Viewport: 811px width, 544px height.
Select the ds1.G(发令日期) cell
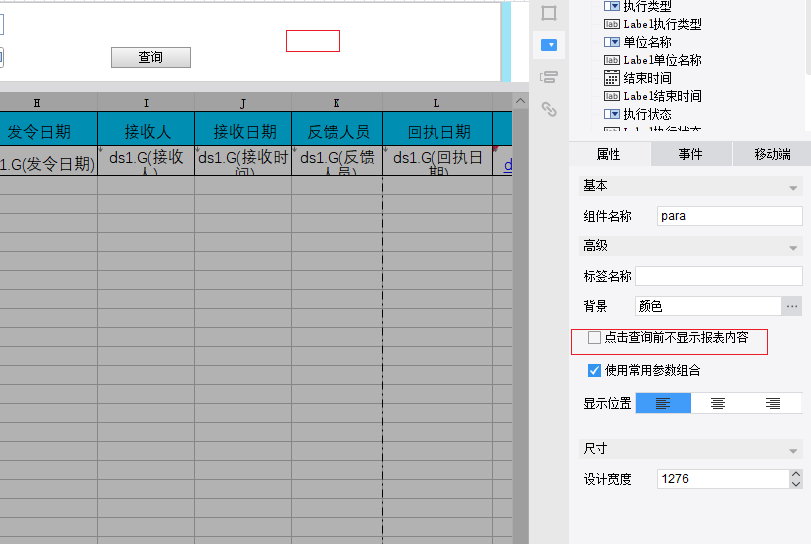pos(48,161)
